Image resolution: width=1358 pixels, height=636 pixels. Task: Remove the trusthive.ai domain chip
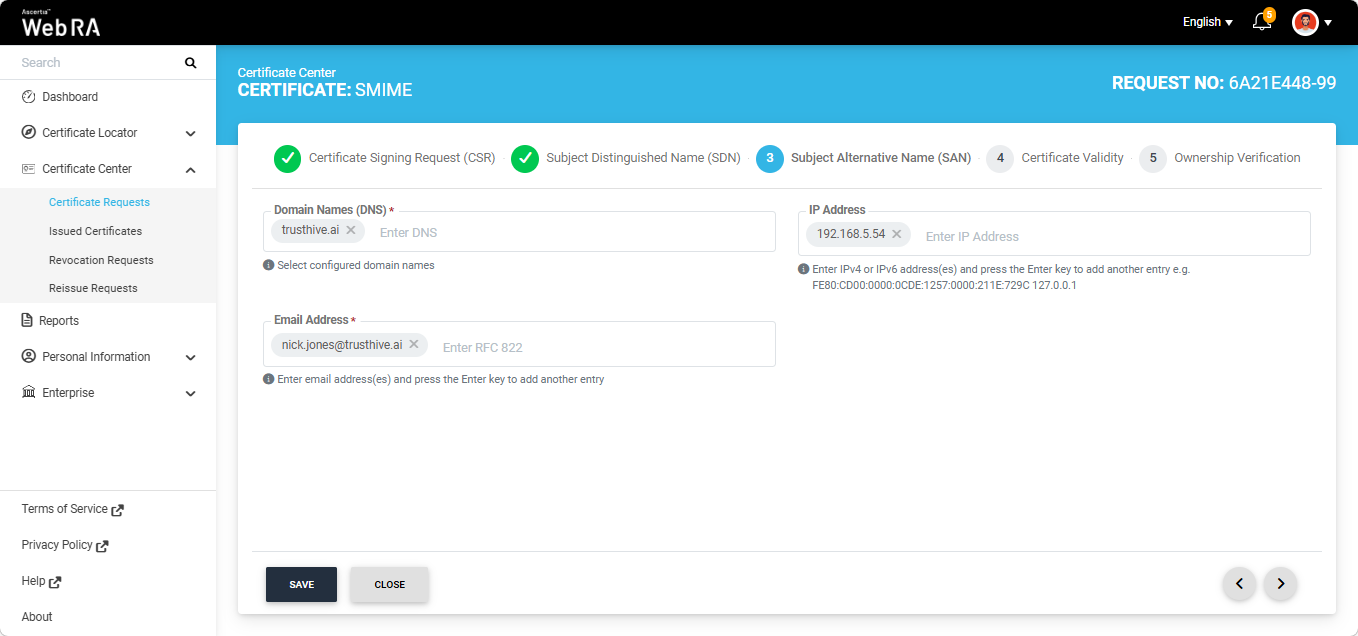click(351, 230)
